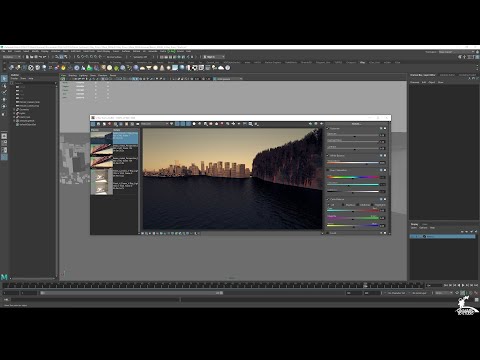Choose the Scale tool in Maya toolbox
This screenshot has width=480, height=360.
[4, 114]
